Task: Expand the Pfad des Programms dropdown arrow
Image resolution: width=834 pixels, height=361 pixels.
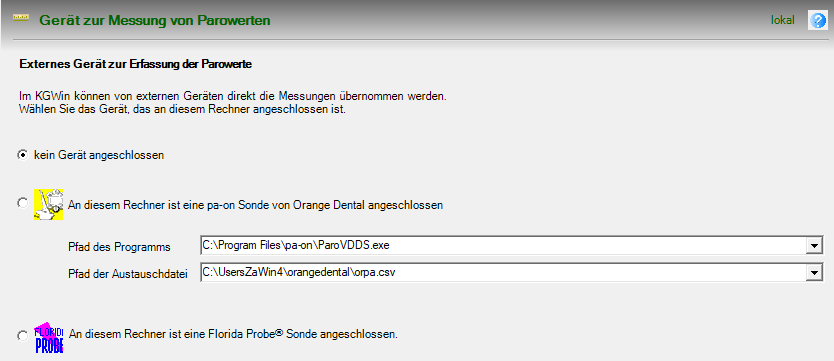Action: [813, 246]
